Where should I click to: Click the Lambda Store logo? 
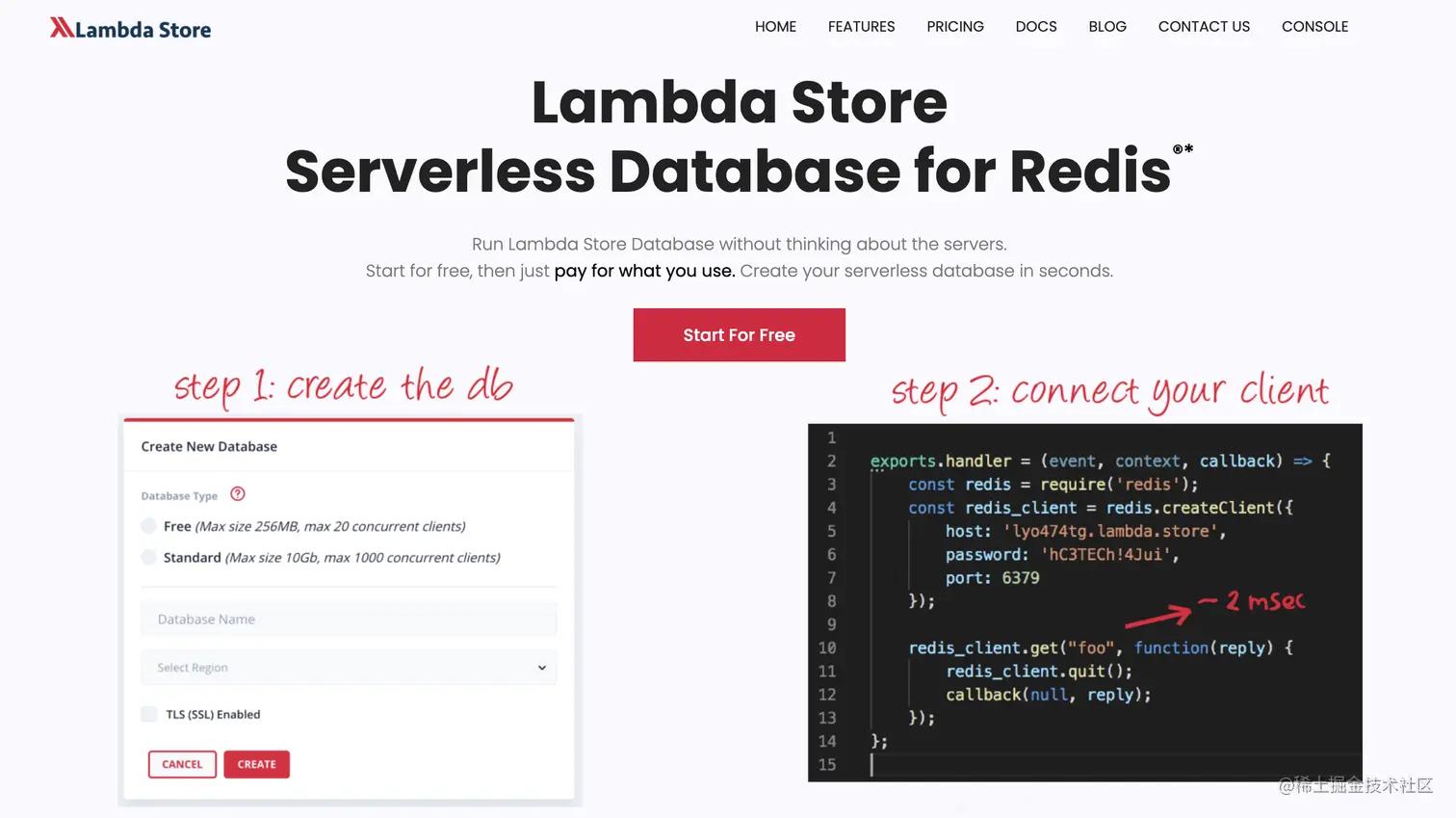click(x=130, y=29)
